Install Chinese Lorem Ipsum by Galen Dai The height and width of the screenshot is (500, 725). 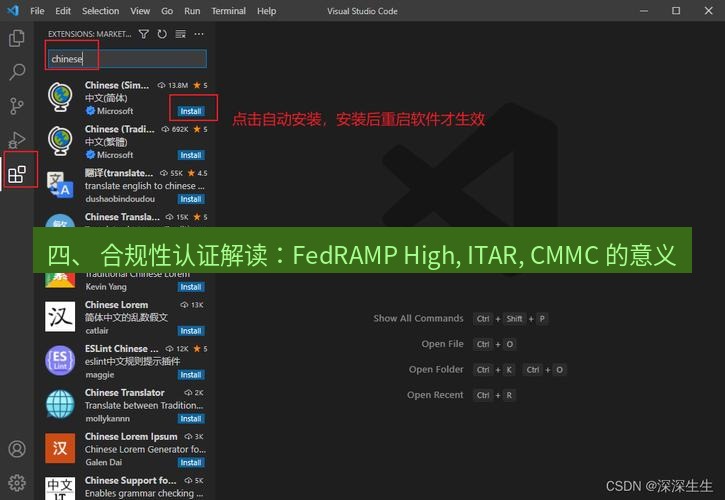[x=191, y=463]
